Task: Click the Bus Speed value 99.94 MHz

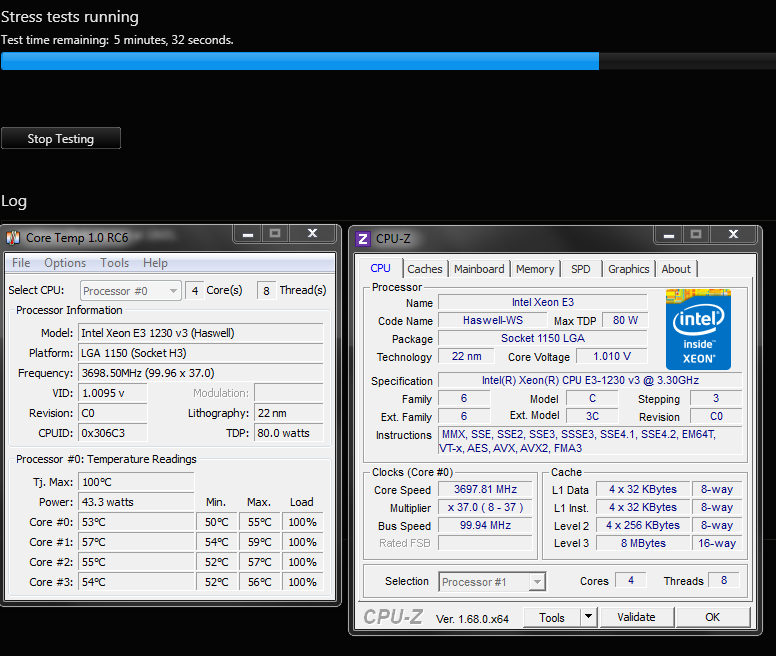Action: (x=485, y=525)
